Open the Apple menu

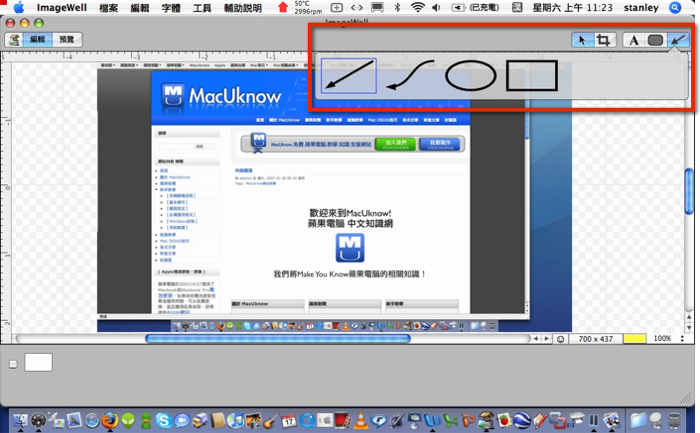19,7
